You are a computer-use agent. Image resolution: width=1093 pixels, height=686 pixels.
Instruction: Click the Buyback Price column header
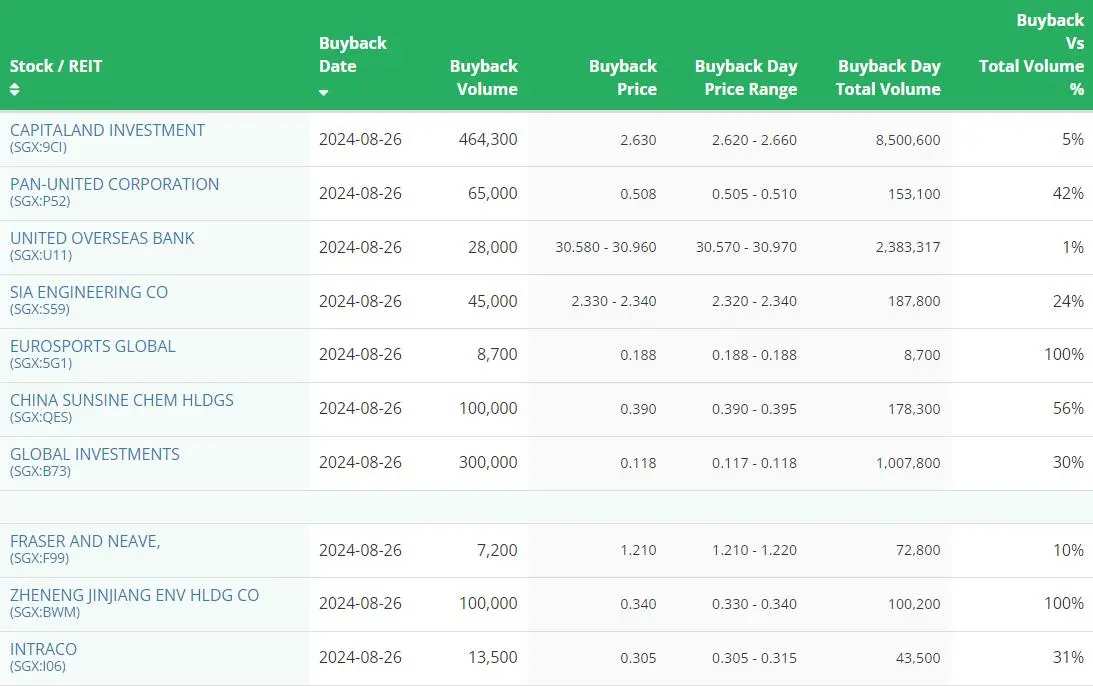pyautogui.click(x=622, y=77)
